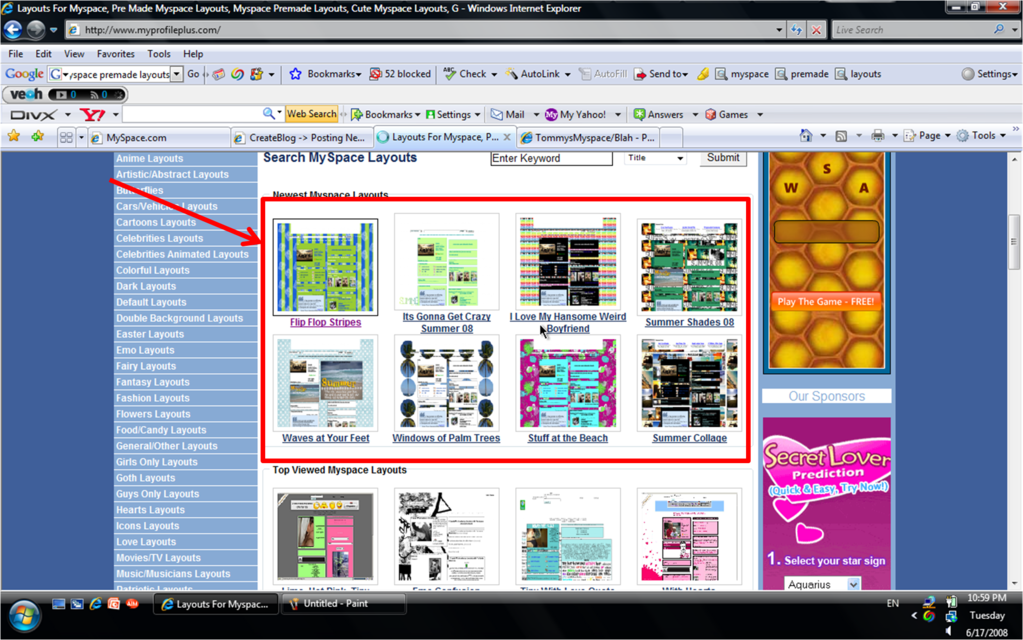This screenshot has height=640, width=1023.
Task: Click the Live Search magnifier icon
Action: tap(998, 29)
